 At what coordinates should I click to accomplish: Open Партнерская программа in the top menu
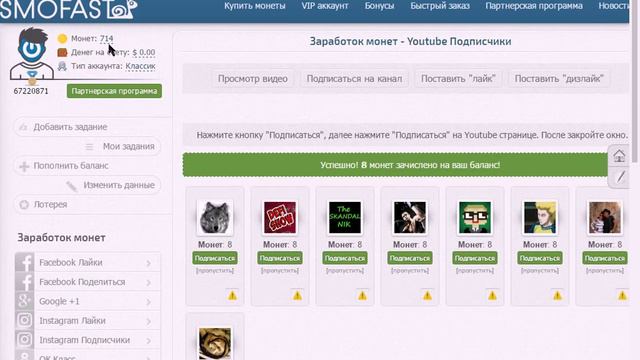click(534, 6)
